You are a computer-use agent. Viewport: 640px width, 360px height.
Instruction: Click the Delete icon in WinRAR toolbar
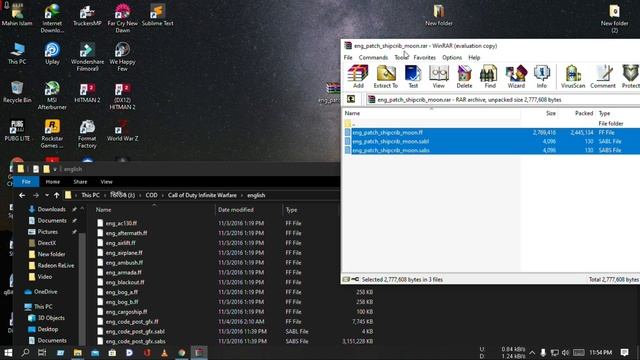[464, 76]
